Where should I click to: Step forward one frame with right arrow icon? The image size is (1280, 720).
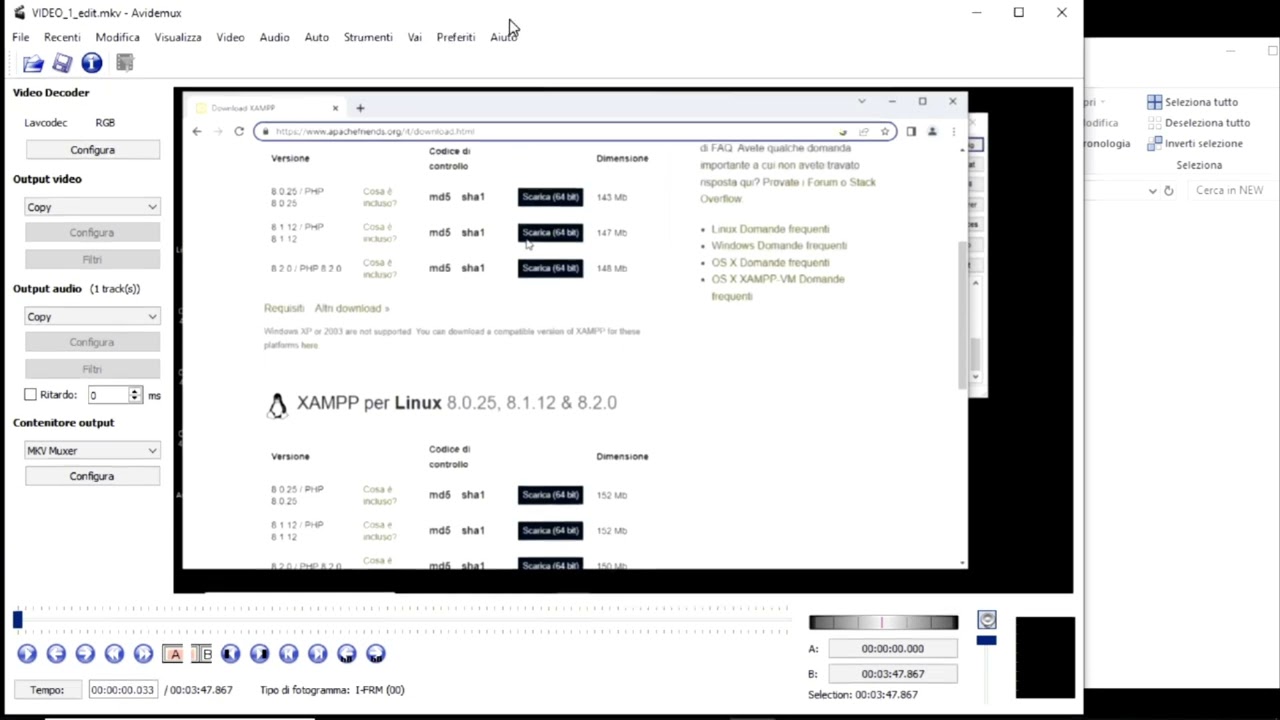[x=85, y=653]
